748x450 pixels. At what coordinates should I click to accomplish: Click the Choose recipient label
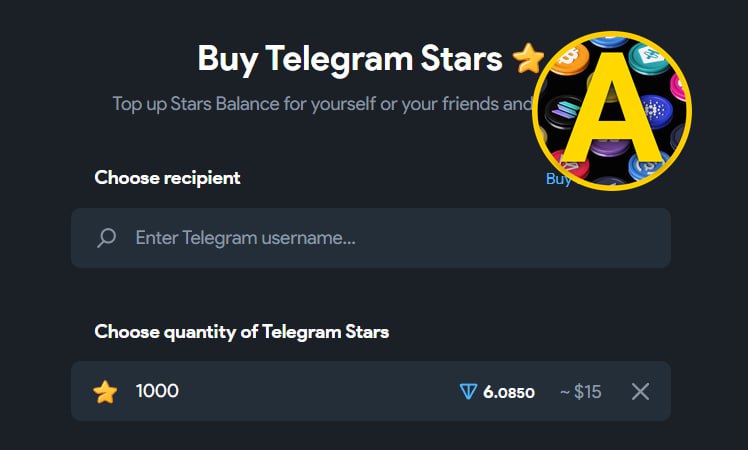tap(167, 178)
